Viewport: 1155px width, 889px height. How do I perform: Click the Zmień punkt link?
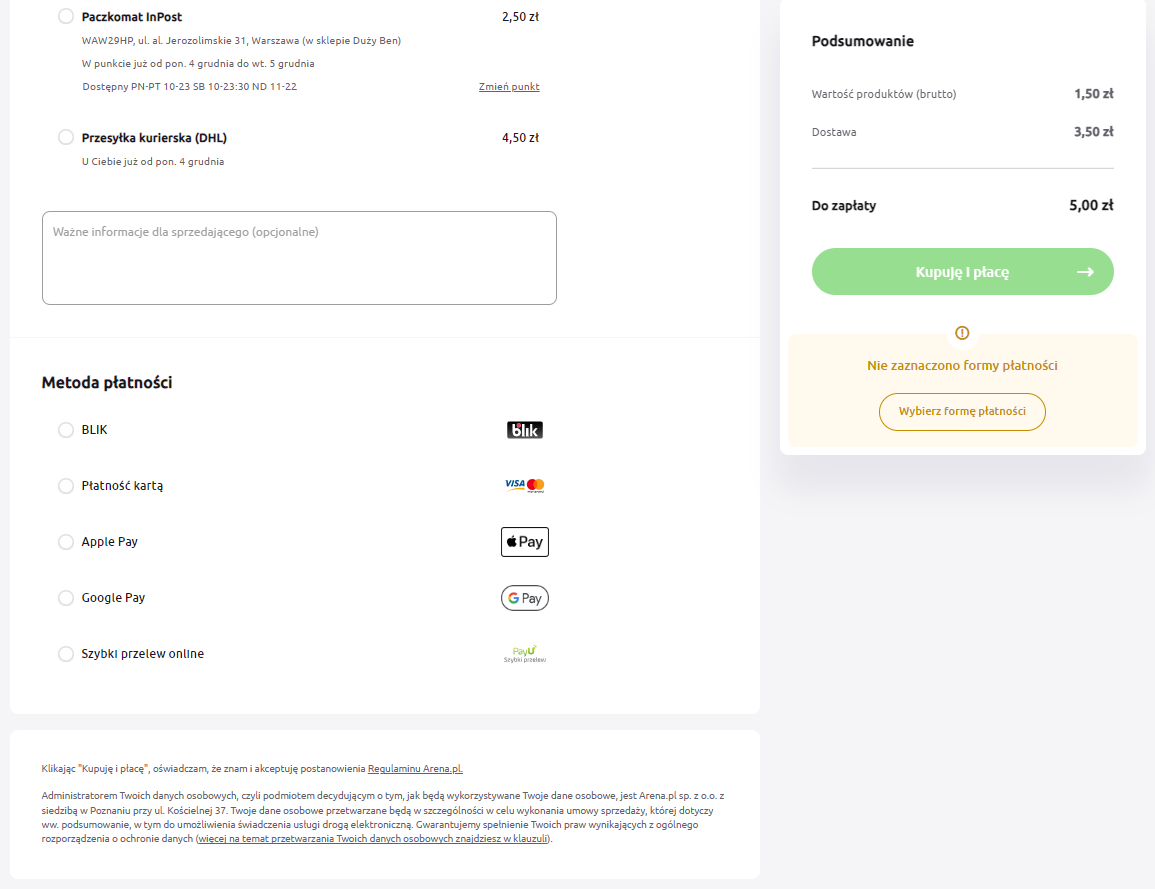[509, 86]
